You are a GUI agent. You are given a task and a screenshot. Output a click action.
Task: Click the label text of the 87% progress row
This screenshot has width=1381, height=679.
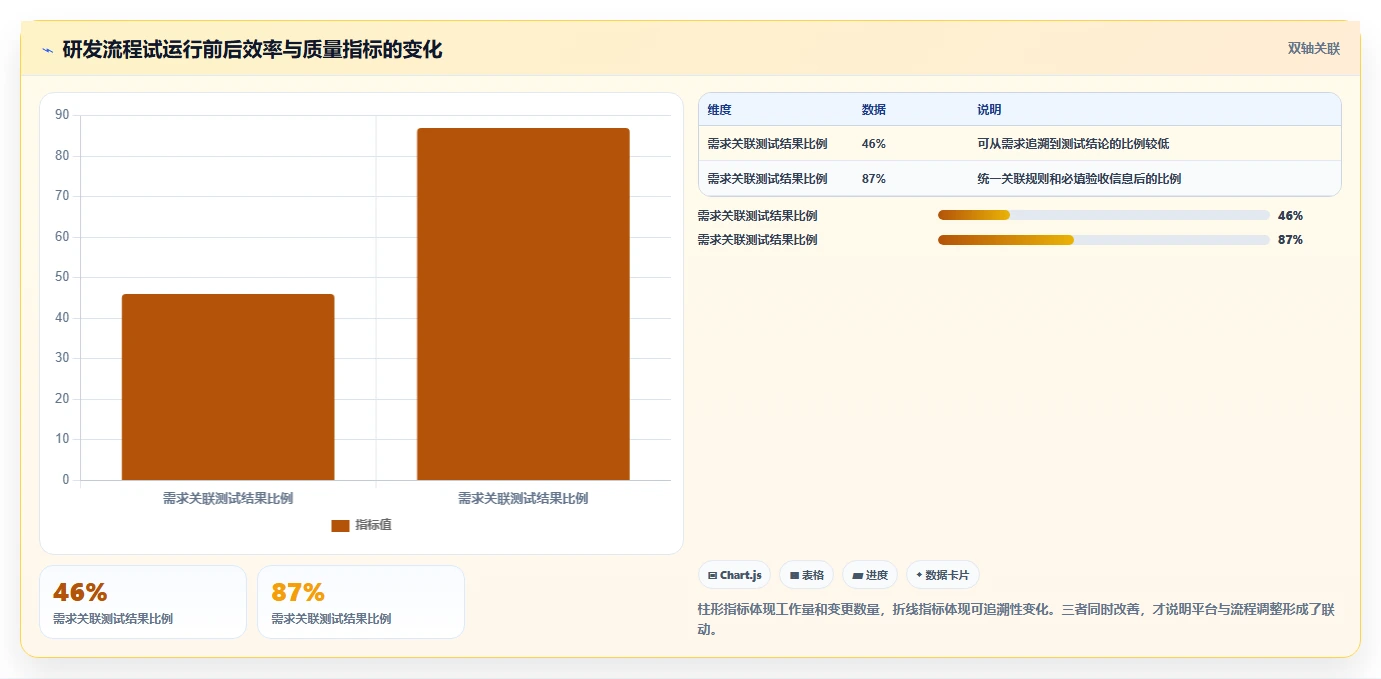coord(757,240)
